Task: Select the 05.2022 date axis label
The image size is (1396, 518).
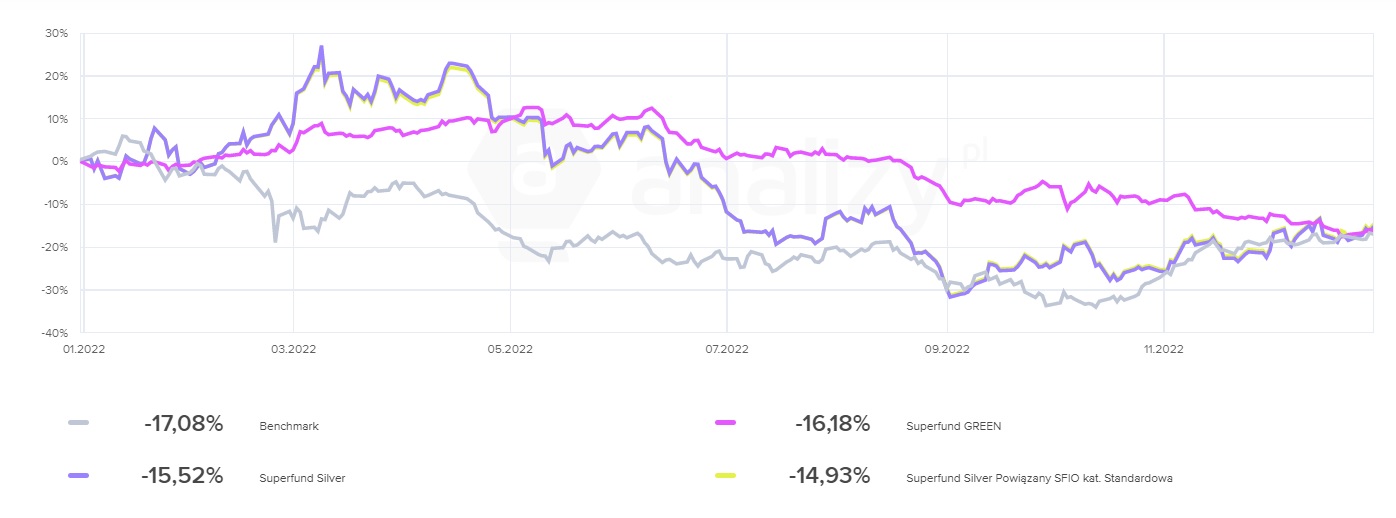Action: tap(510, 349)
